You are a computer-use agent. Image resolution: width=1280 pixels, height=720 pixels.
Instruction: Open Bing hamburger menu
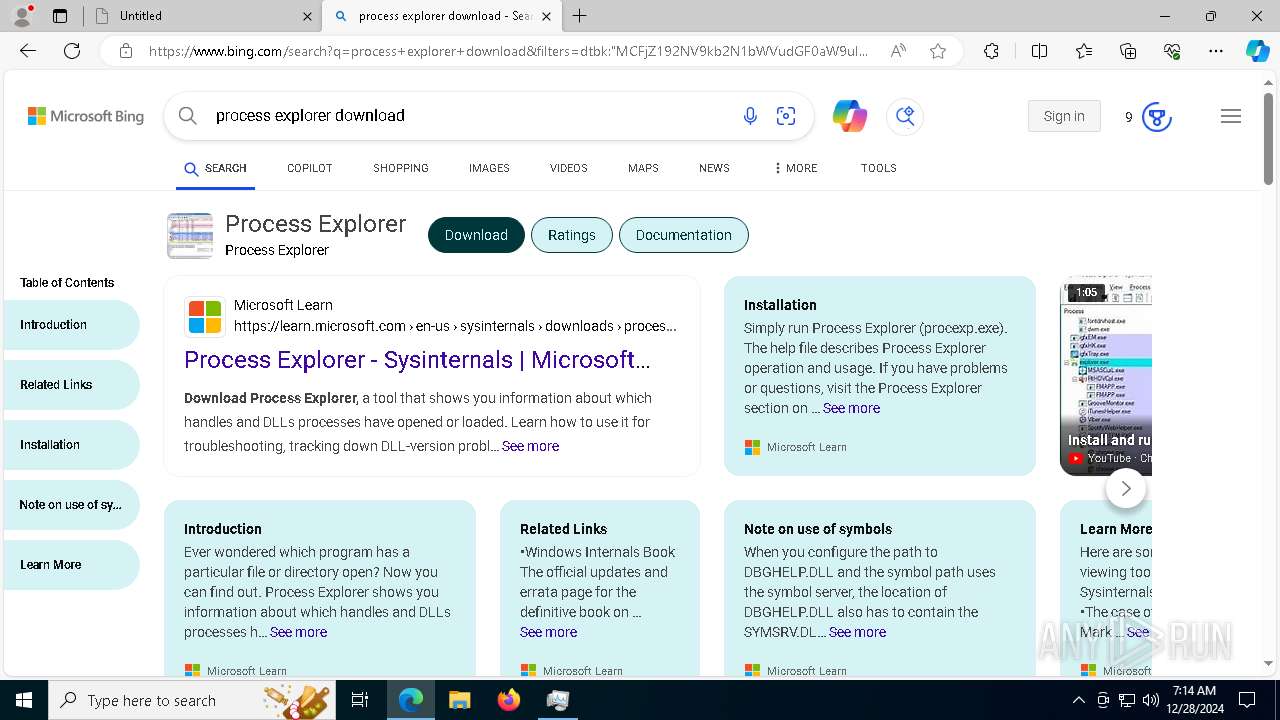1231,116
